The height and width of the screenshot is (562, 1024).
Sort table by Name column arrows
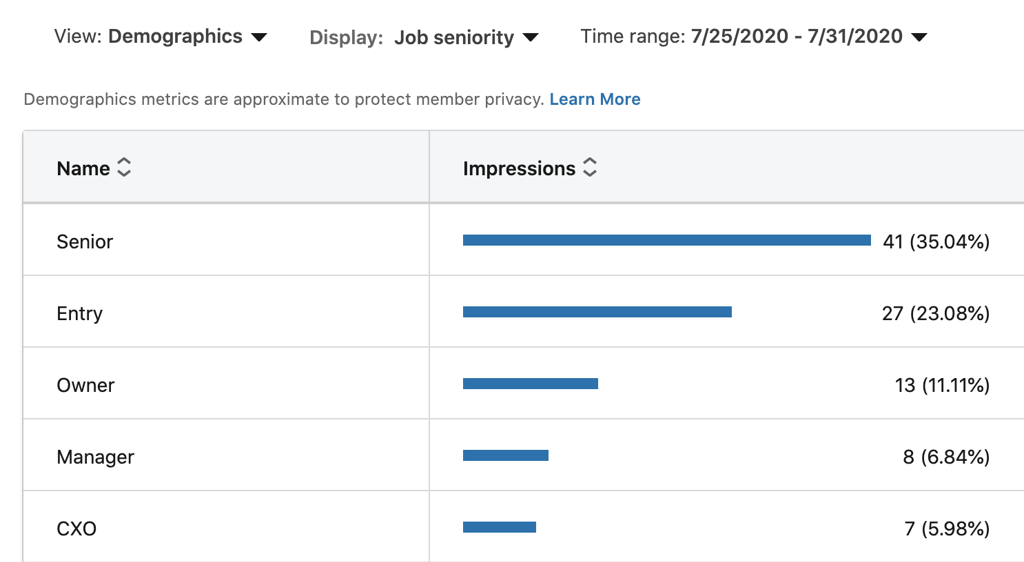point(124,168)
